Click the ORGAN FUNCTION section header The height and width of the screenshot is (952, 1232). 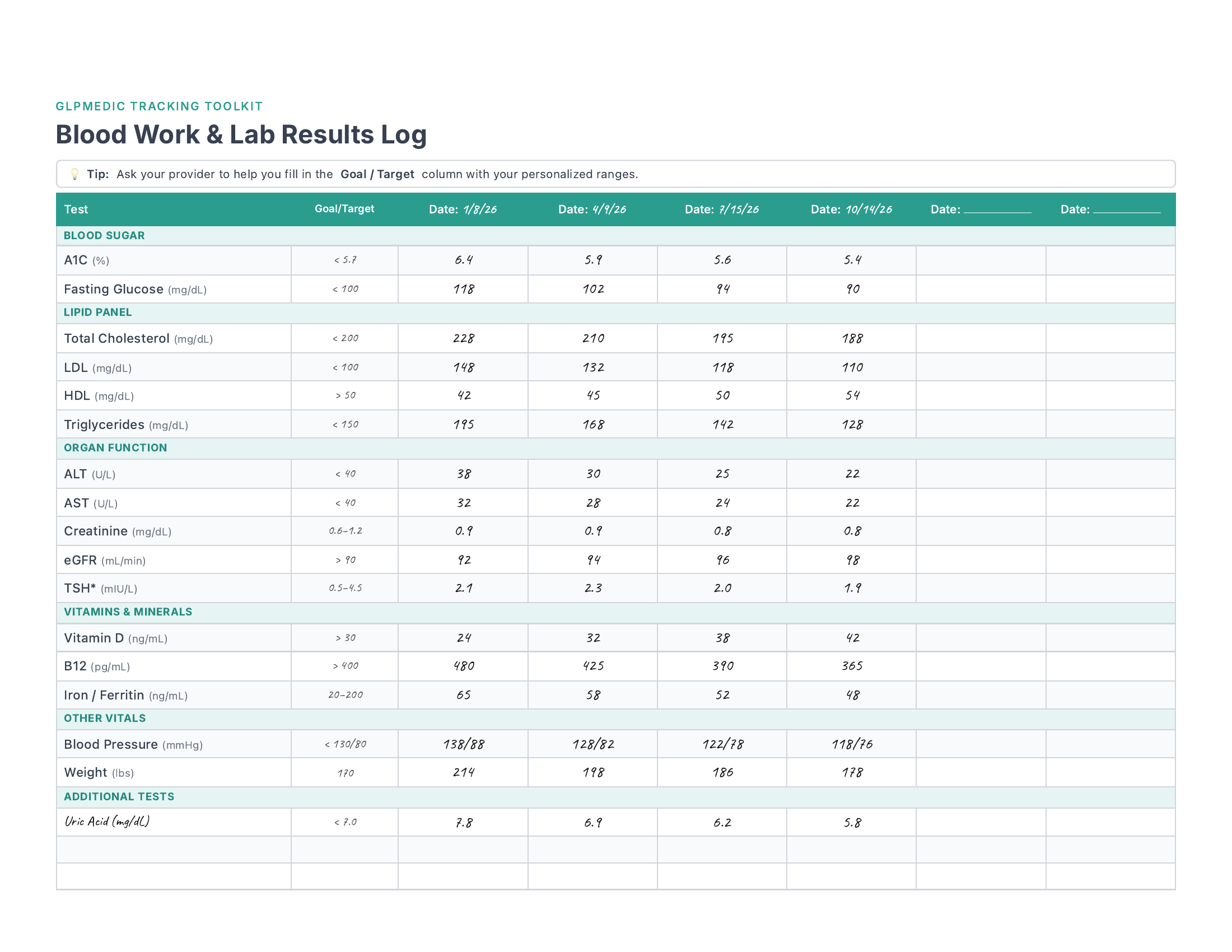(x=115, y=447)
